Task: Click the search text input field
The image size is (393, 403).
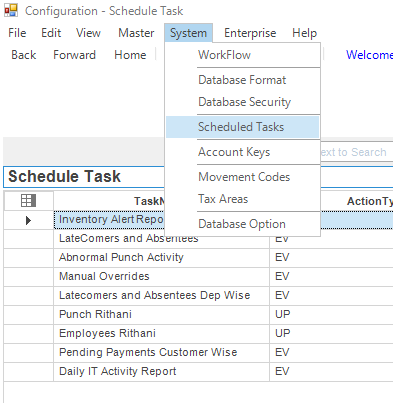Action: click(x=356, y=152)
